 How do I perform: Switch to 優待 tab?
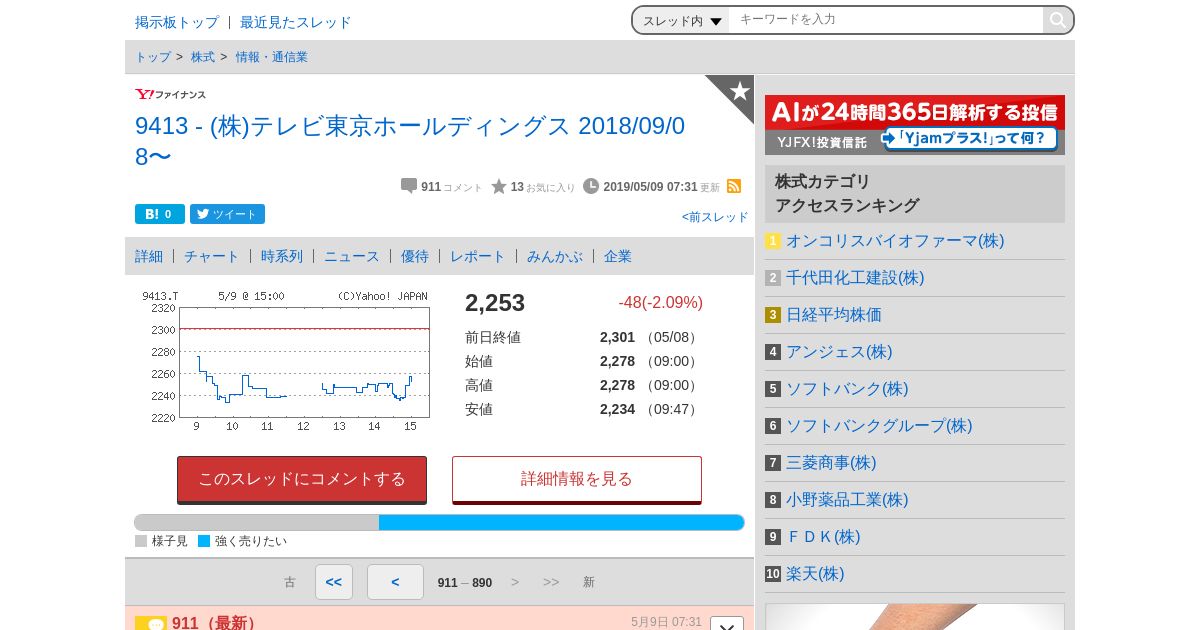click(x=415, y=256)
